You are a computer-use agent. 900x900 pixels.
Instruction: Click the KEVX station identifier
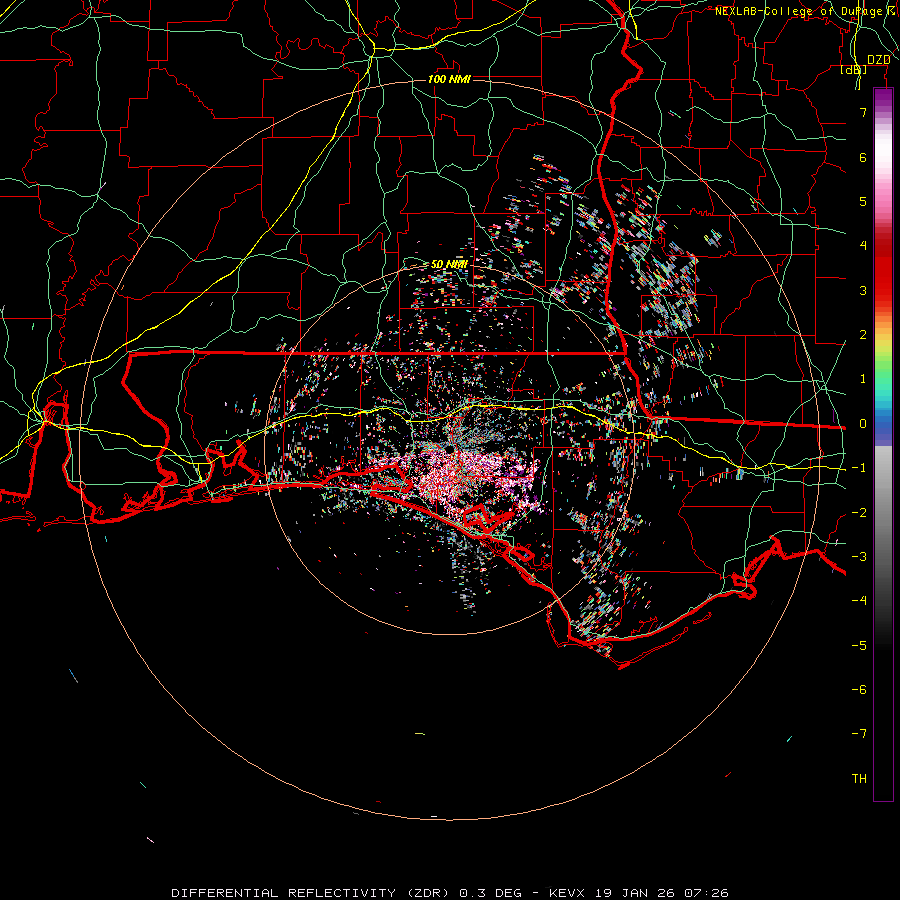click(568, 893)
